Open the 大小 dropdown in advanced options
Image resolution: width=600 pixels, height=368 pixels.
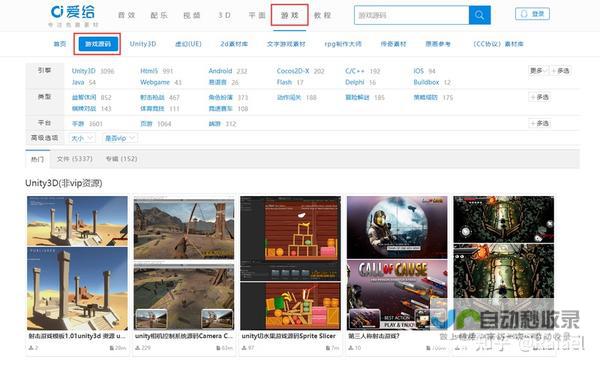click(x=82, y=138)
